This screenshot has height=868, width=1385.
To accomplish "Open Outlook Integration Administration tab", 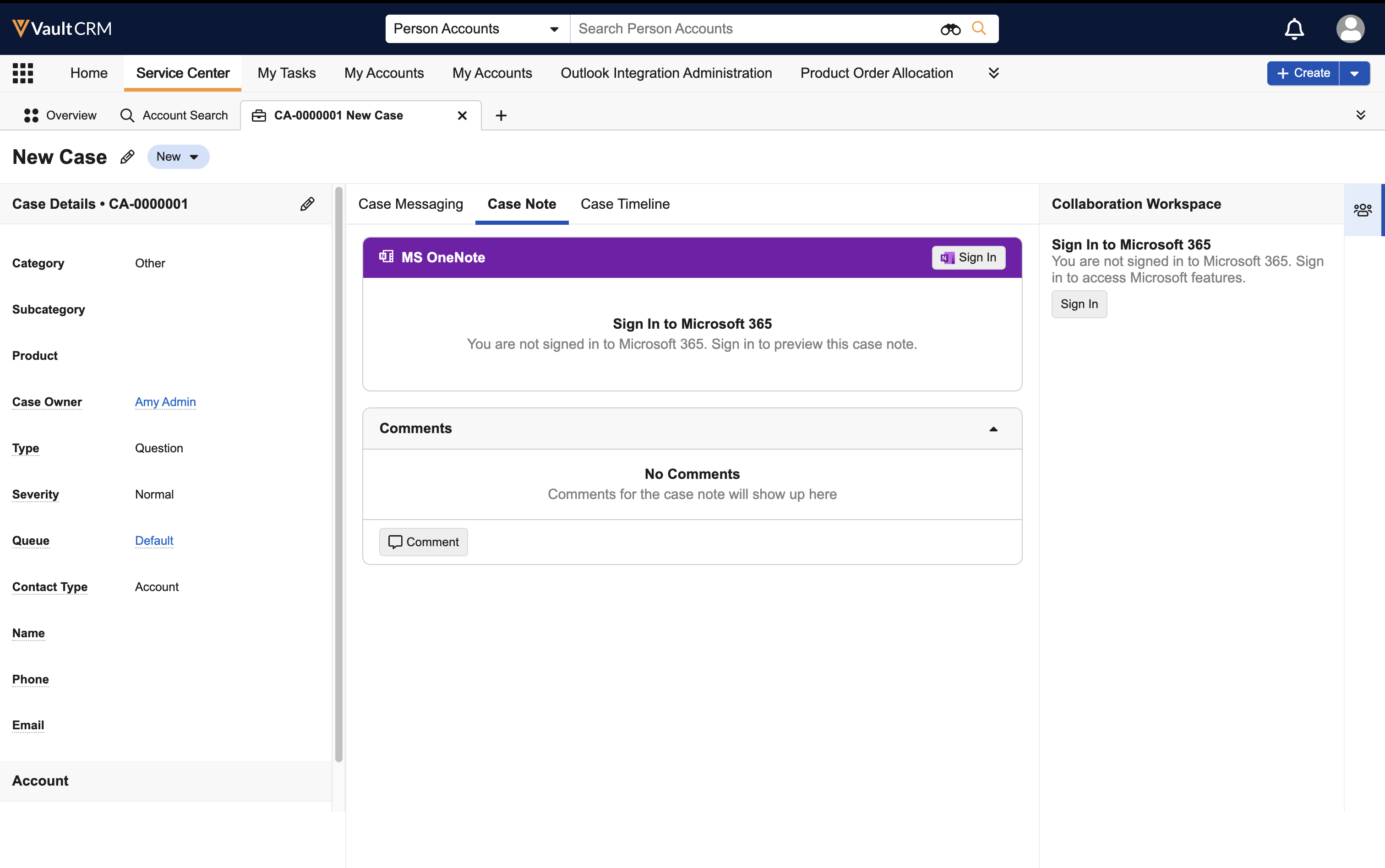I will pyautogui.click(x=666, y=73).
